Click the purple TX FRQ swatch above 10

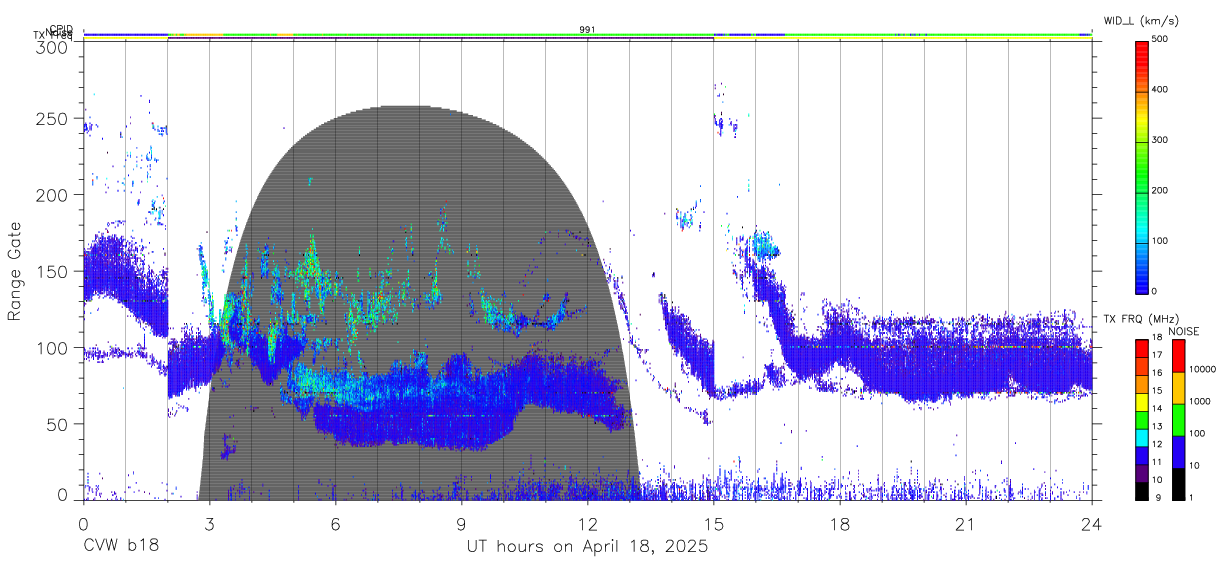click(1141, 473)
